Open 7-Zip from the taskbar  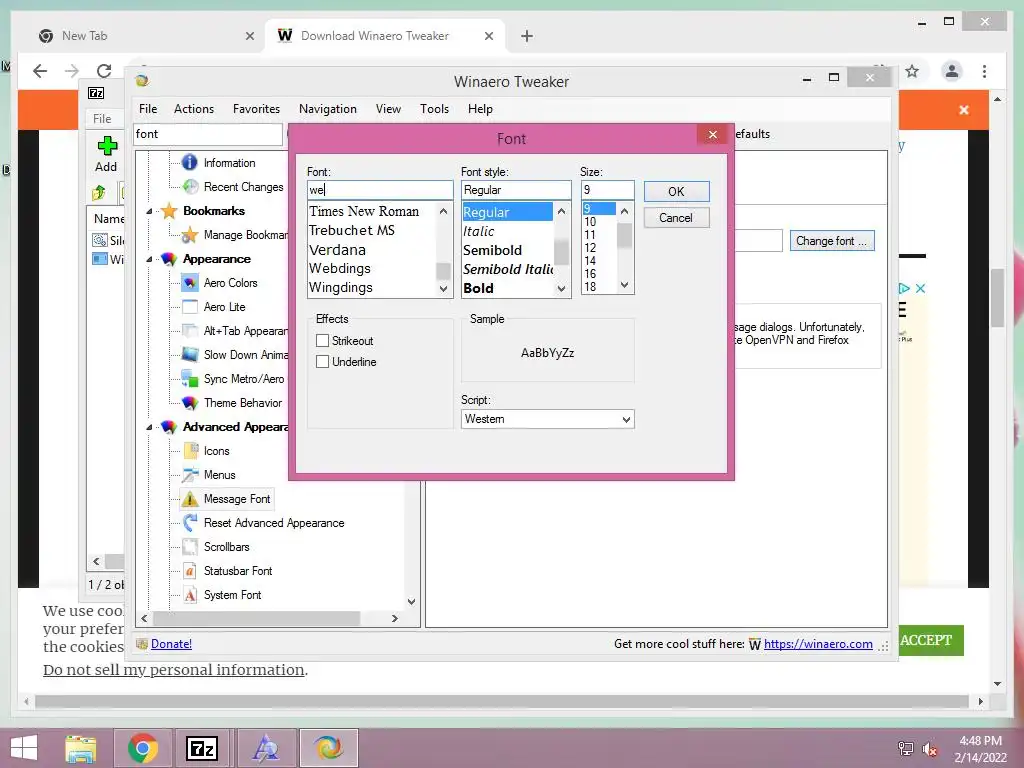202,748
